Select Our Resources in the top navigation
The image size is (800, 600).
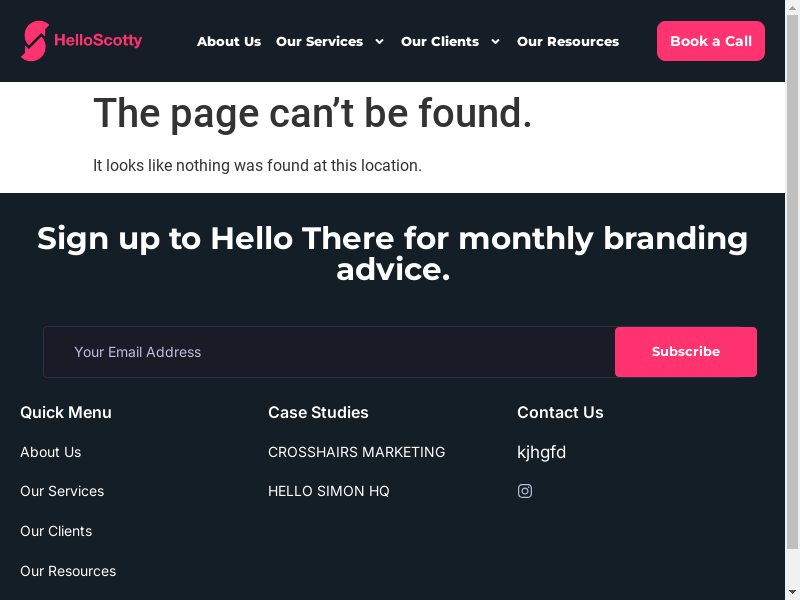pos(568,42)
